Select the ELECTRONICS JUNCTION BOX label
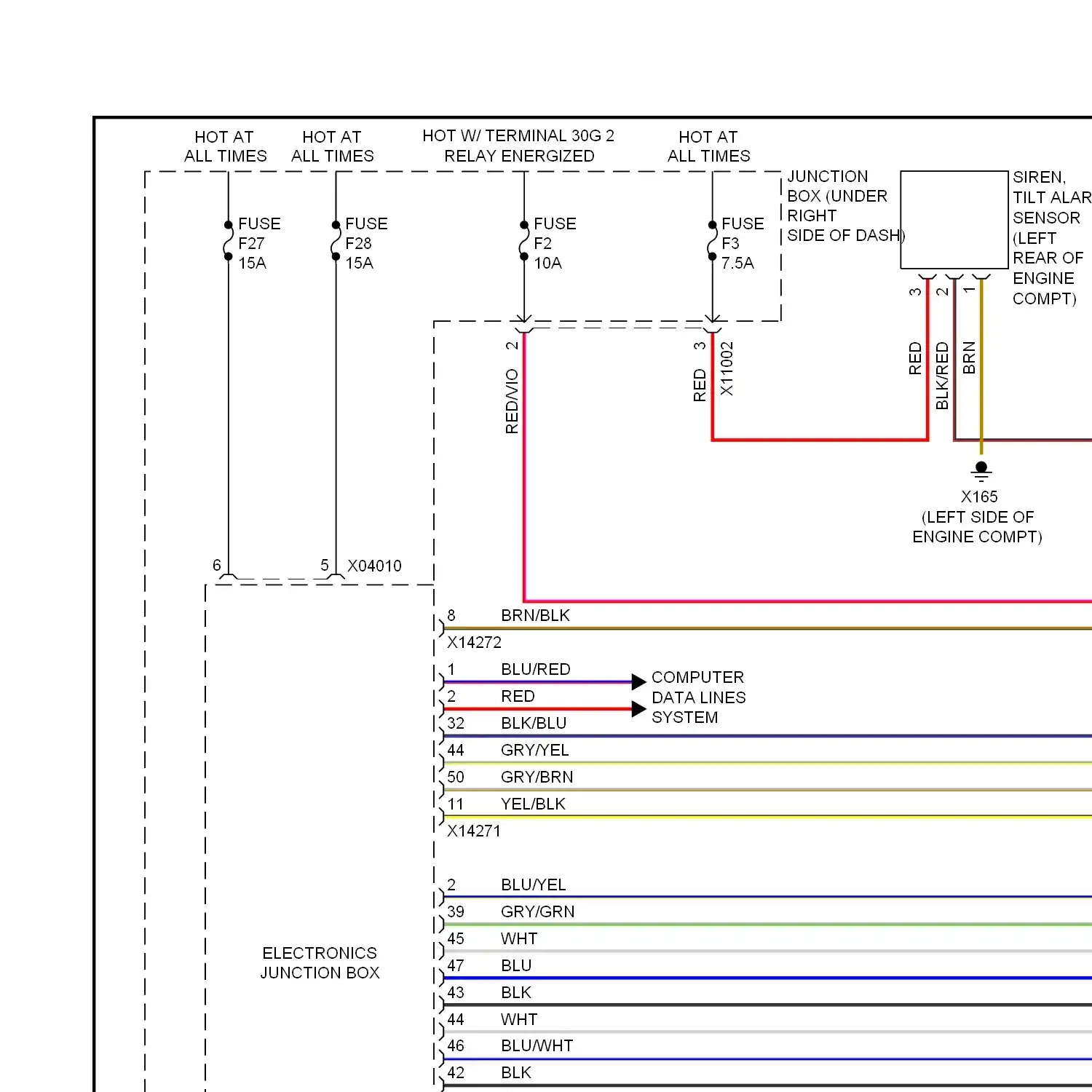The width and height of the screenshot is (1092, 1092). coord(320,962)
